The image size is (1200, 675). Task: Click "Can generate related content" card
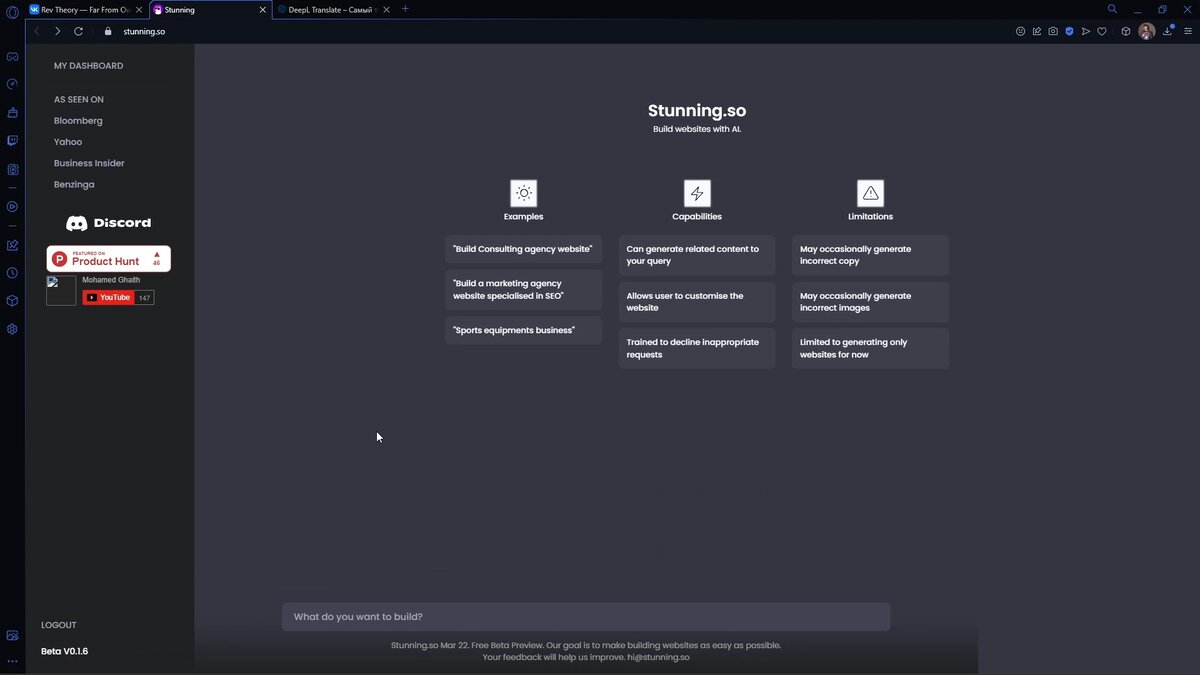click(x=697, y=255)
